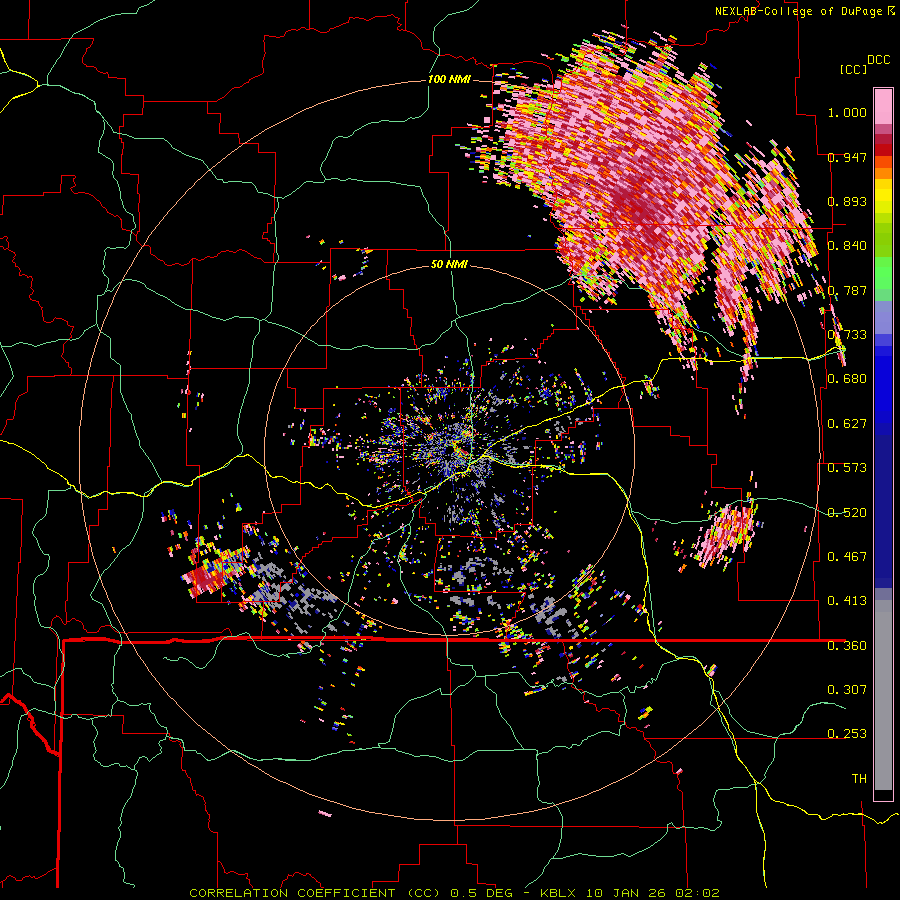900x900 pixels.
Task: Click the 0.253 legend value
Action: 847,734
